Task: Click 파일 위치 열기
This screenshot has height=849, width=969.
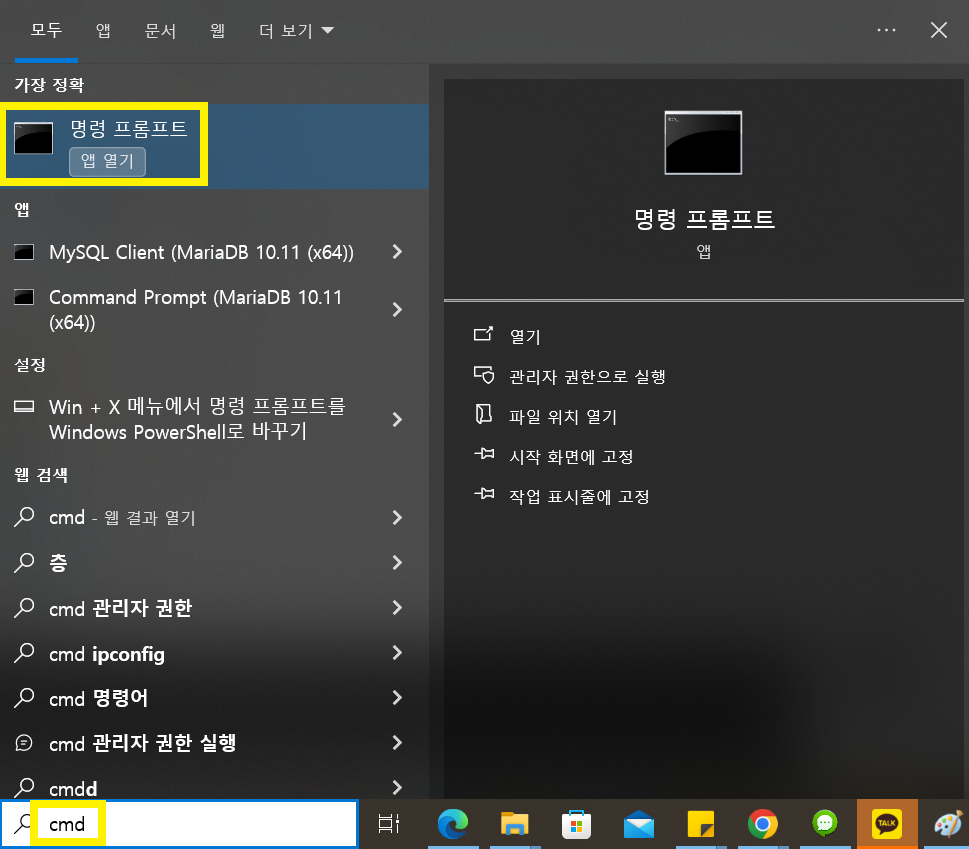Action: coord(563,416)
